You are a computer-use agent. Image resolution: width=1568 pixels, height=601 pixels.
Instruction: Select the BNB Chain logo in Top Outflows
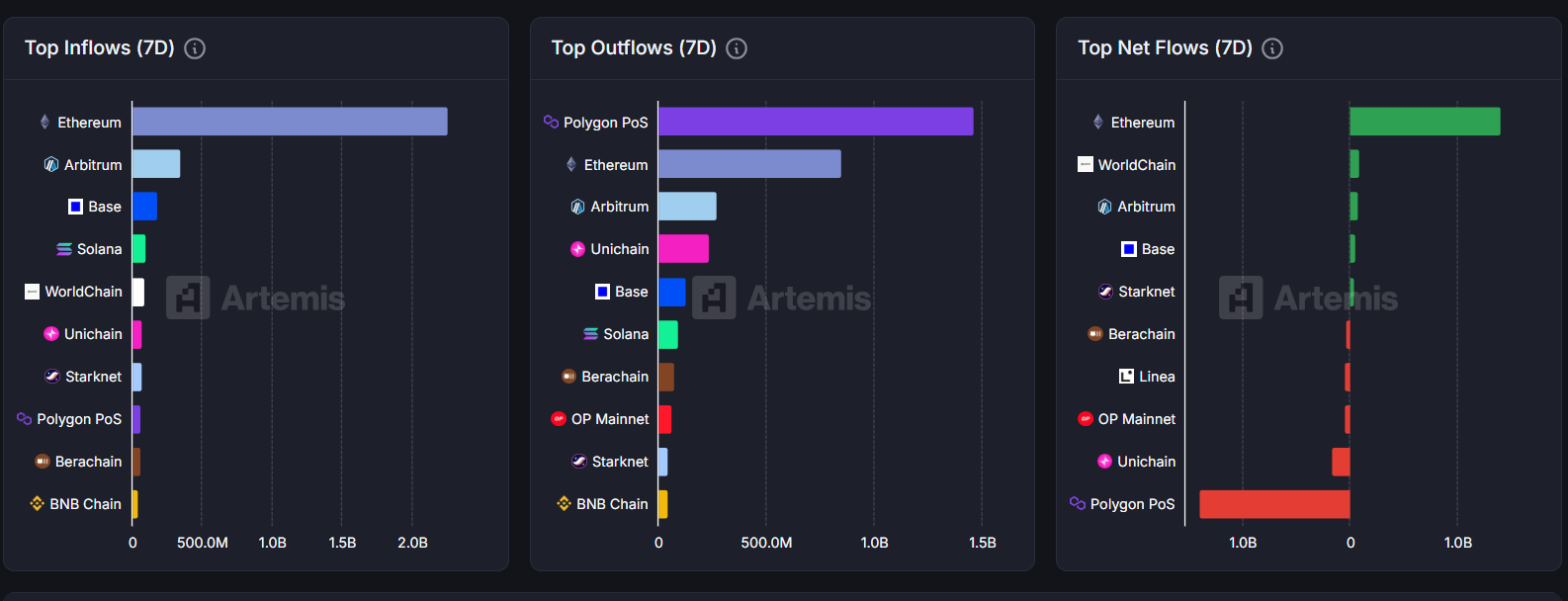pyautogui.click(x=564, y=504)
